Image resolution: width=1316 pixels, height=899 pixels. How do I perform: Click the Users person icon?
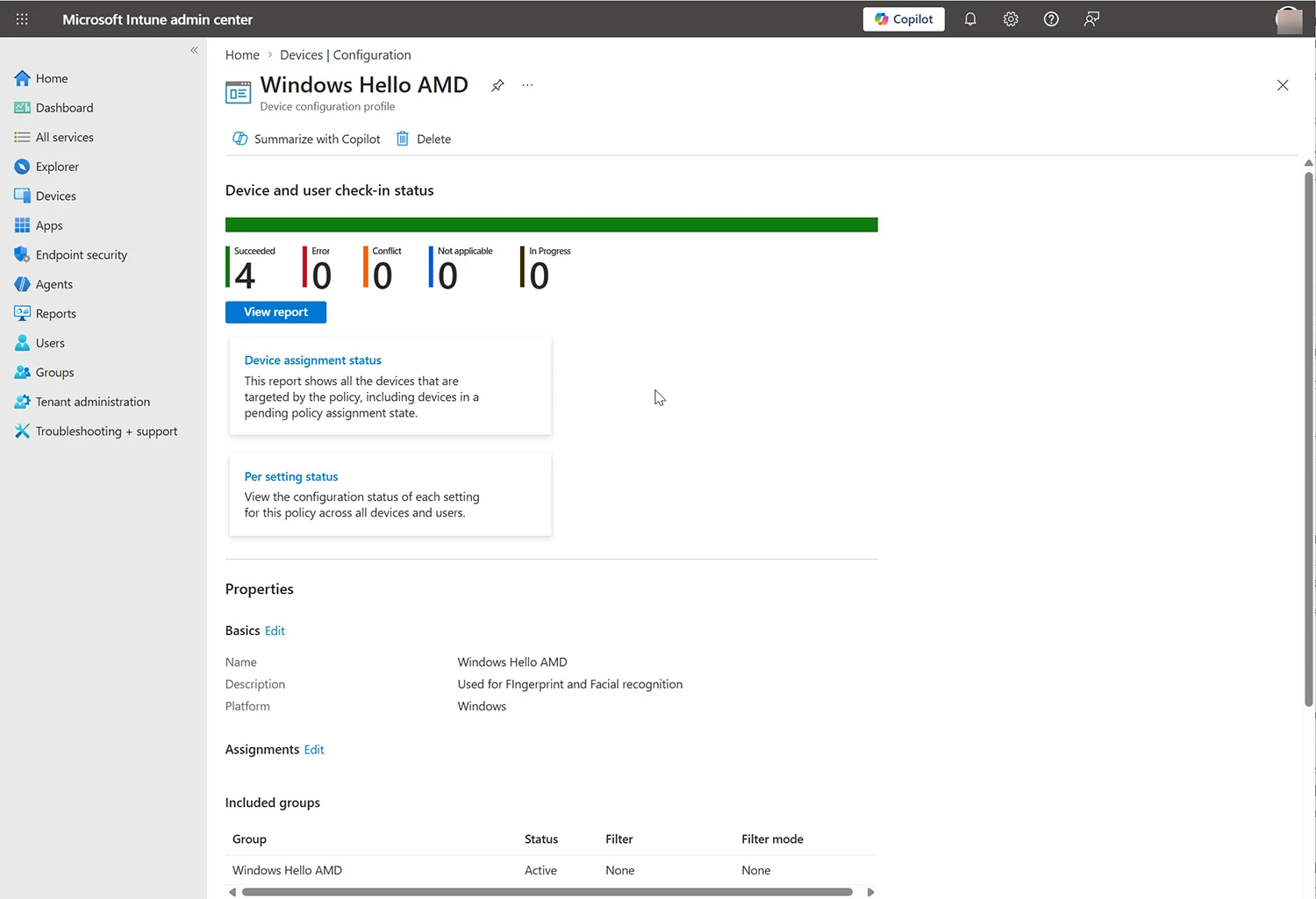22,343
